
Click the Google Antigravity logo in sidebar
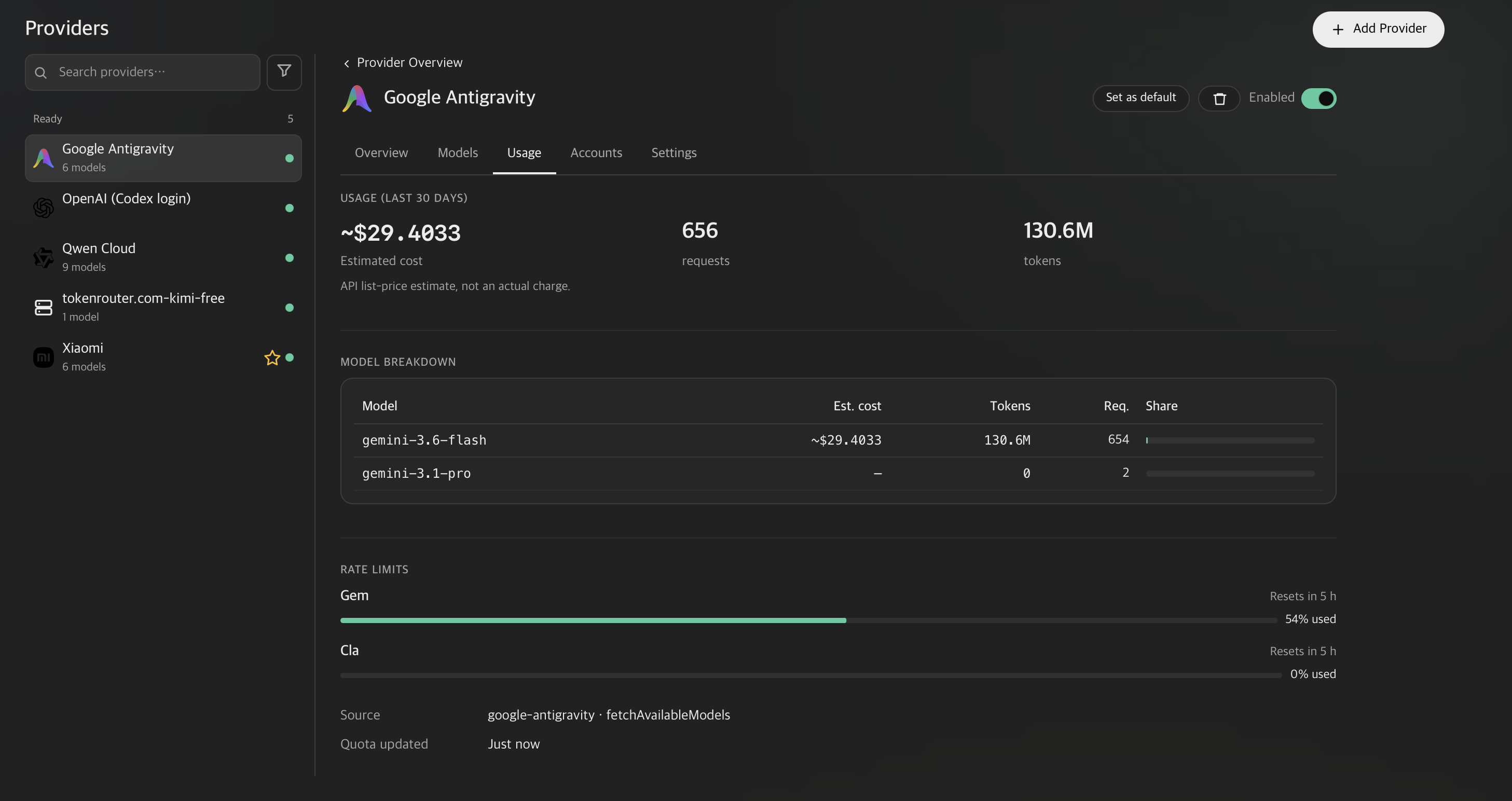[x=44, y=158]
